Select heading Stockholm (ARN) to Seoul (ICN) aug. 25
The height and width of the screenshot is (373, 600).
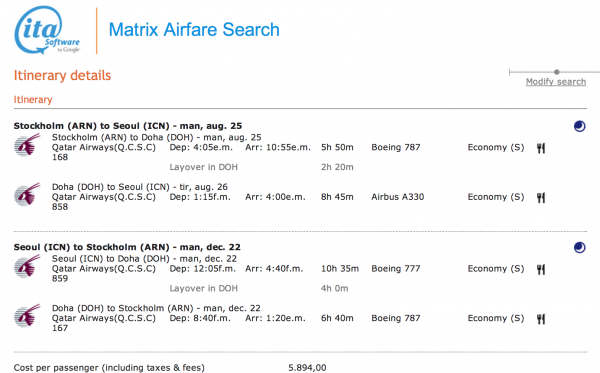(x=128, y=126)
